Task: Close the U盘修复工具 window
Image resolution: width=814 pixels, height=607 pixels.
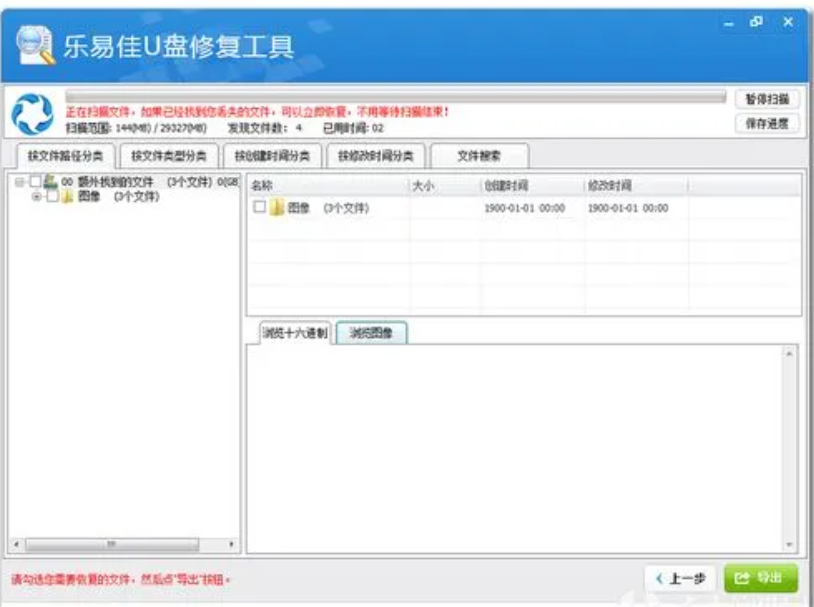Action: (788, 22)
